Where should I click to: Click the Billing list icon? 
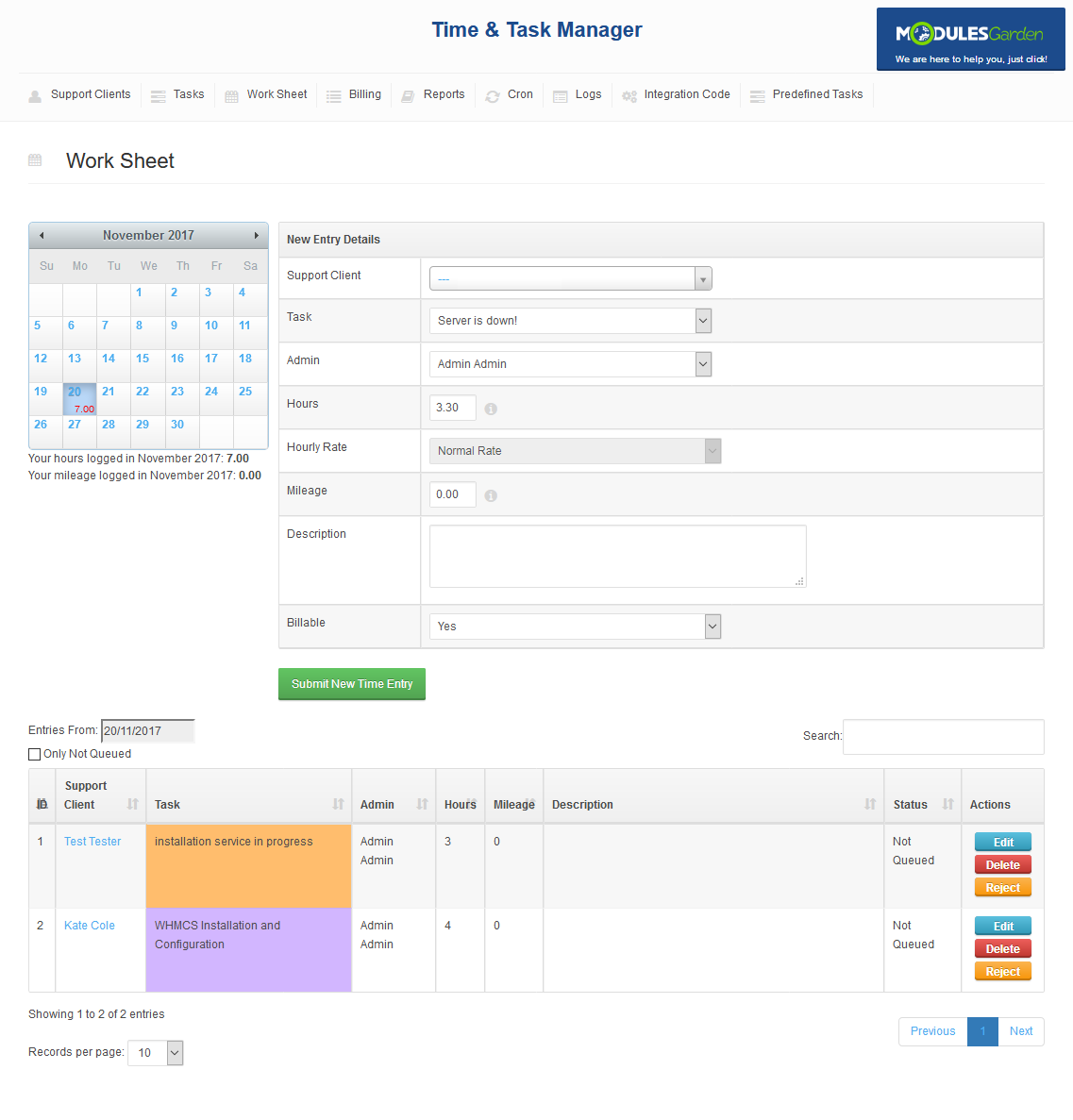tap(334, 96)
